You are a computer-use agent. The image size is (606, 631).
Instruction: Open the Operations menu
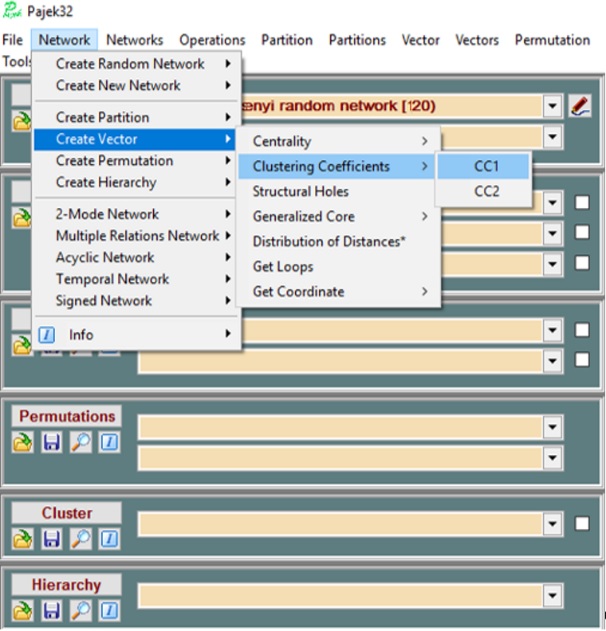(212, 40)
